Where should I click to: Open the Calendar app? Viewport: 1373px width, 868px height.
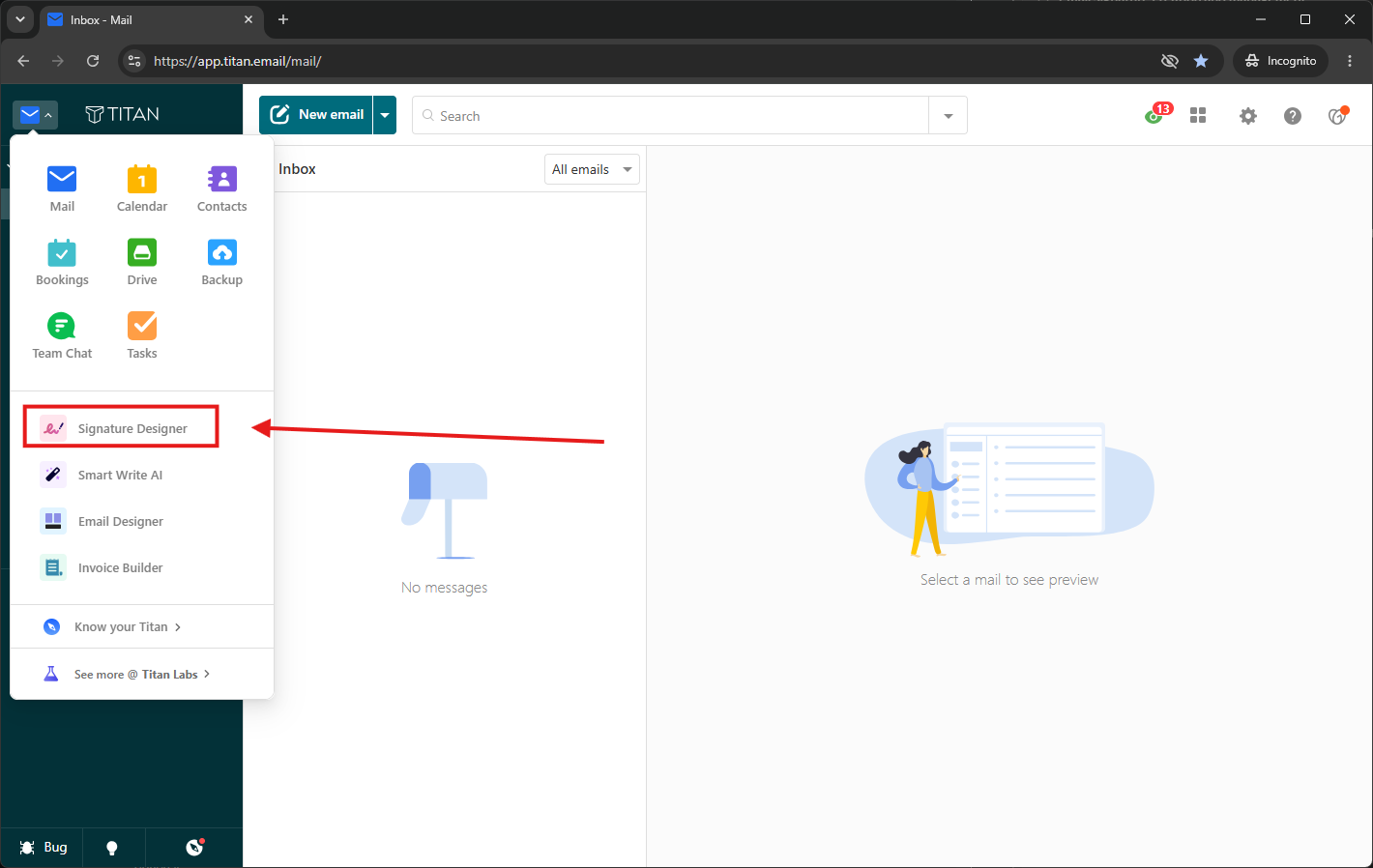click(142, 188)
